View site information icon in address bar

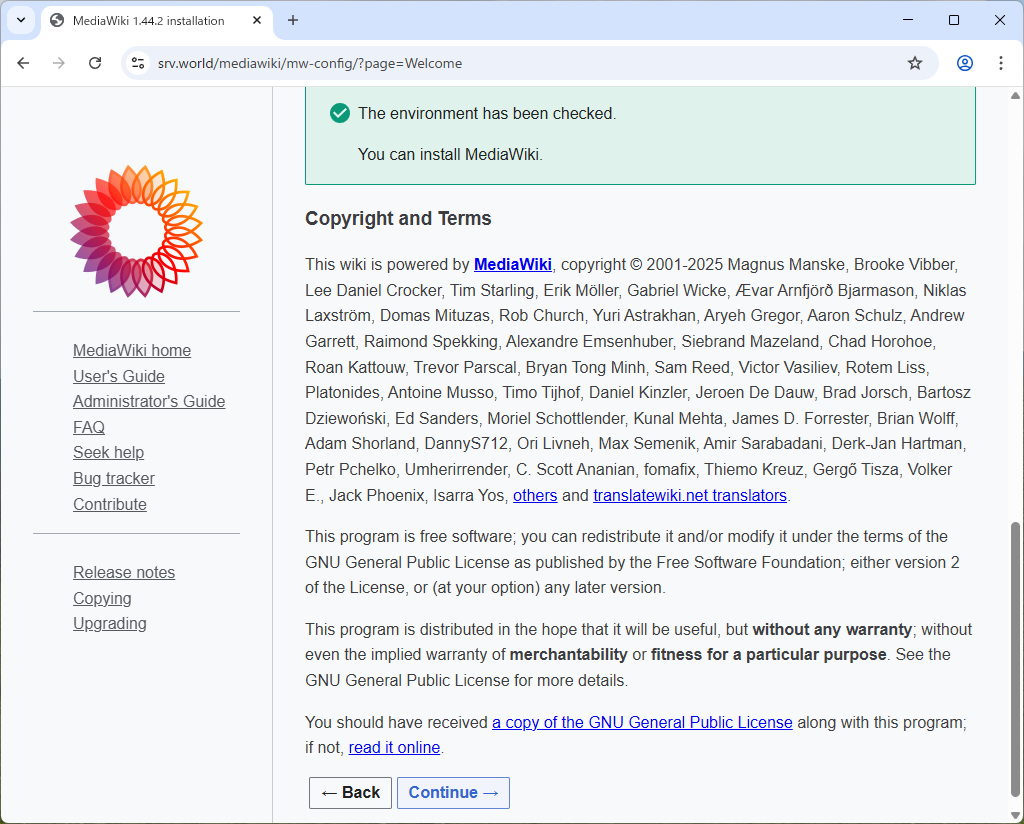point(139,63)
